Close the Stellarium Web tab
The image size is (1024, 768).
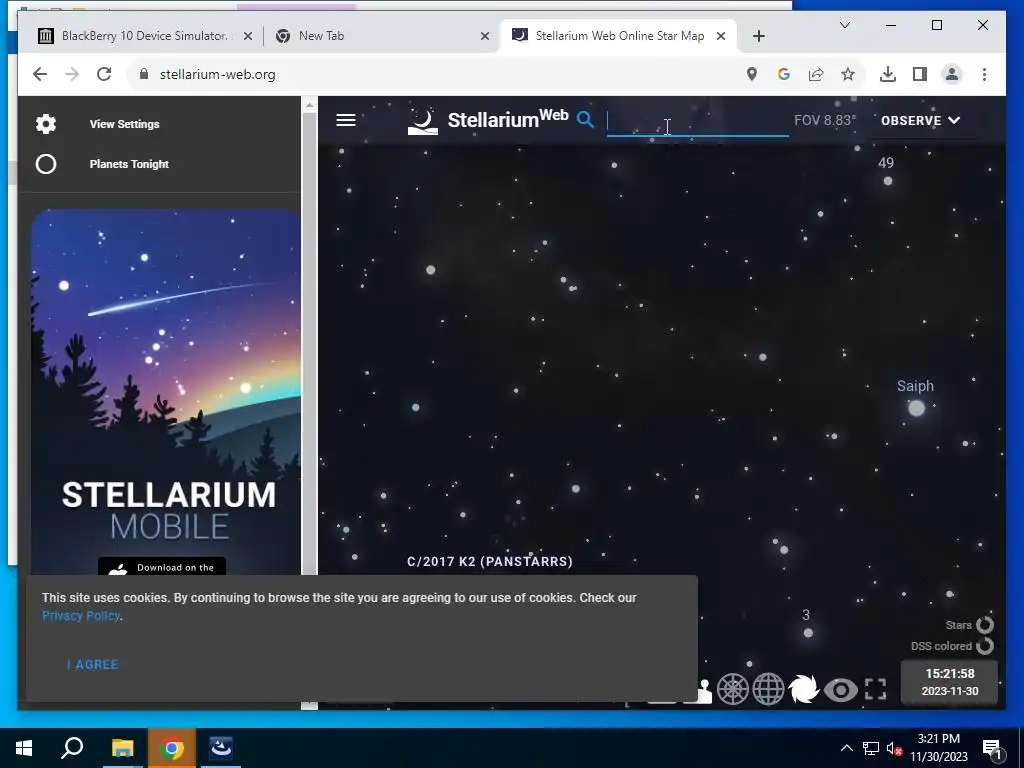coord(721,36)
